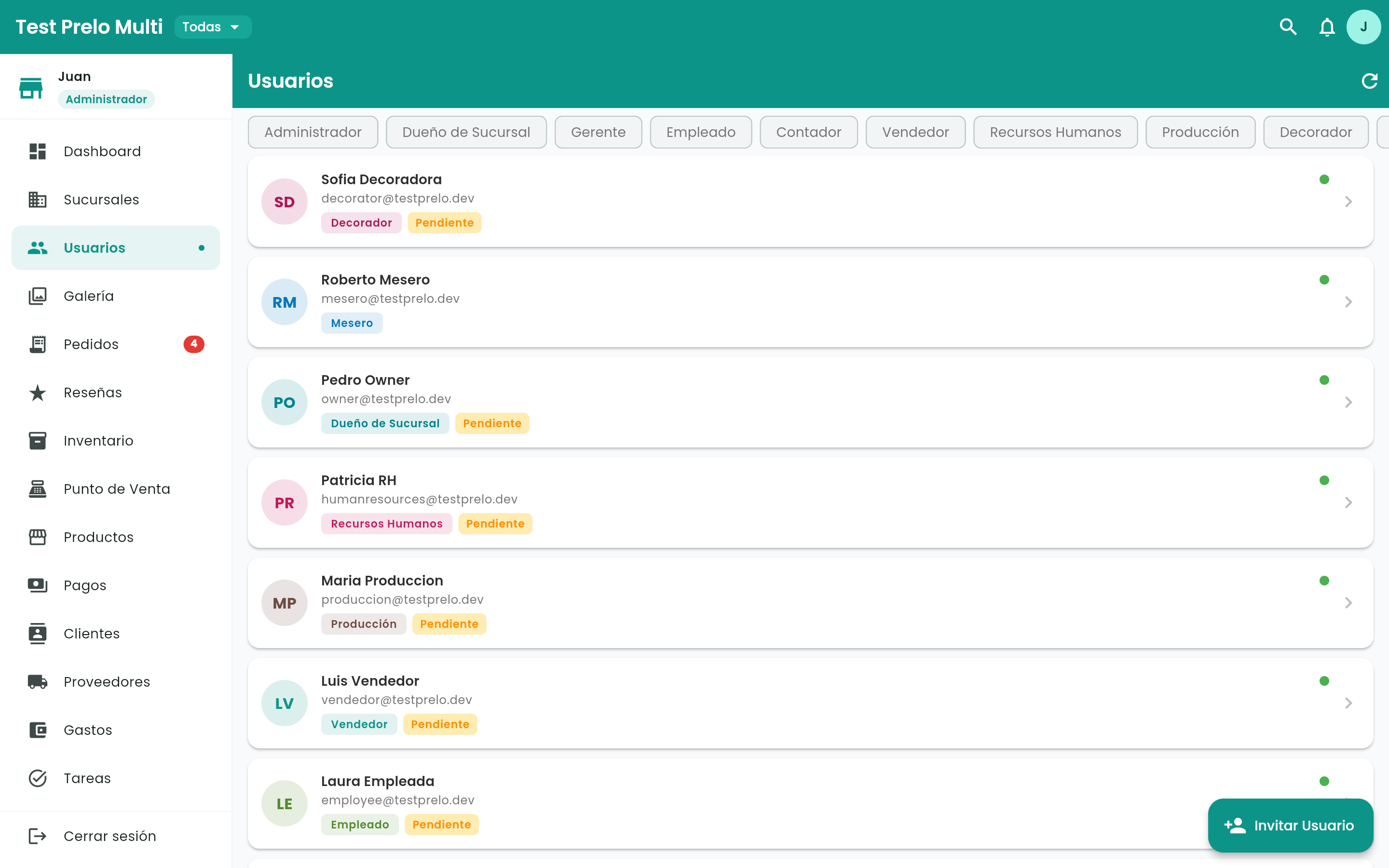1389x868 pixels.
Task: Click Cerrar sesión to log out
Action: point(116,836)
